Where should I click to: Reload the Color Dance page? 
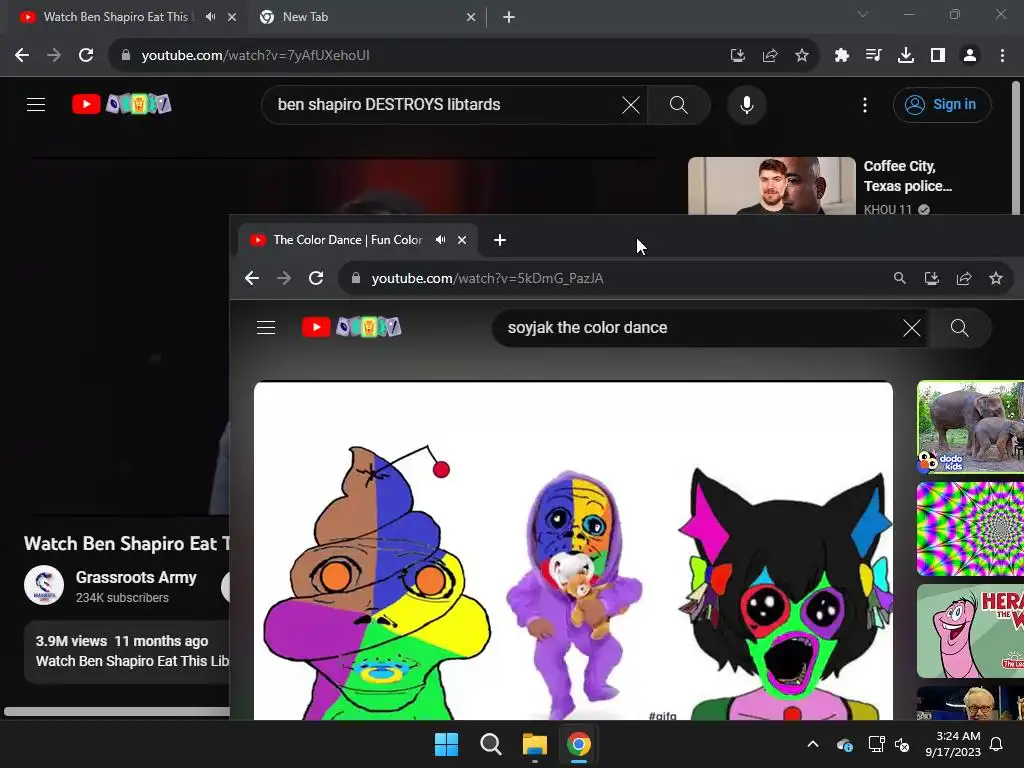tap(316, 278)
